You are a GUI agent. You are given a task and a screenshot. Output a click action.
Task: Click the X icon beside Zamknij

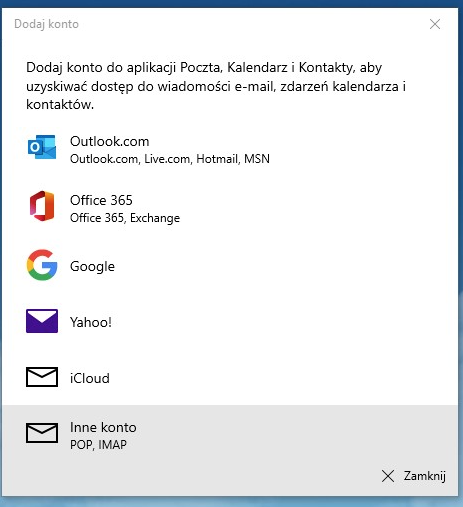(x=388, y=476)
